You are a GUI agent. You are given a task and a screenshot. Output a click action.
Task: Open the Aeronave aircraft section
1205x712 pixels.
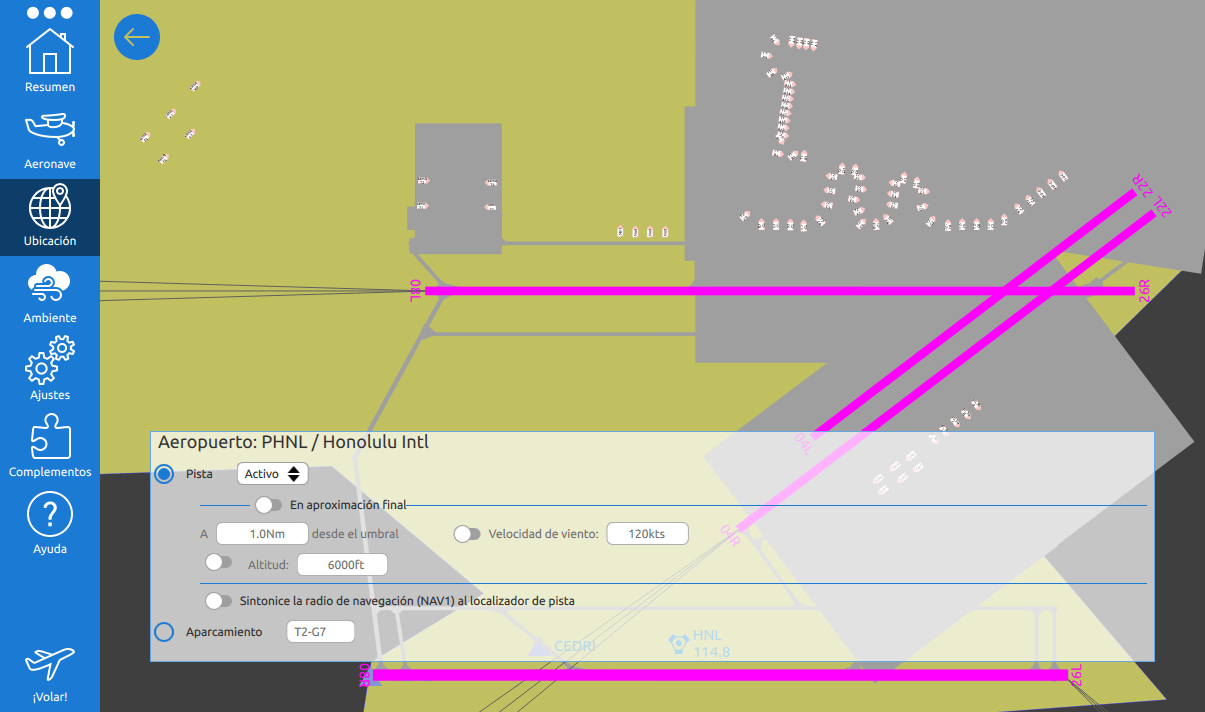[50, 140]
